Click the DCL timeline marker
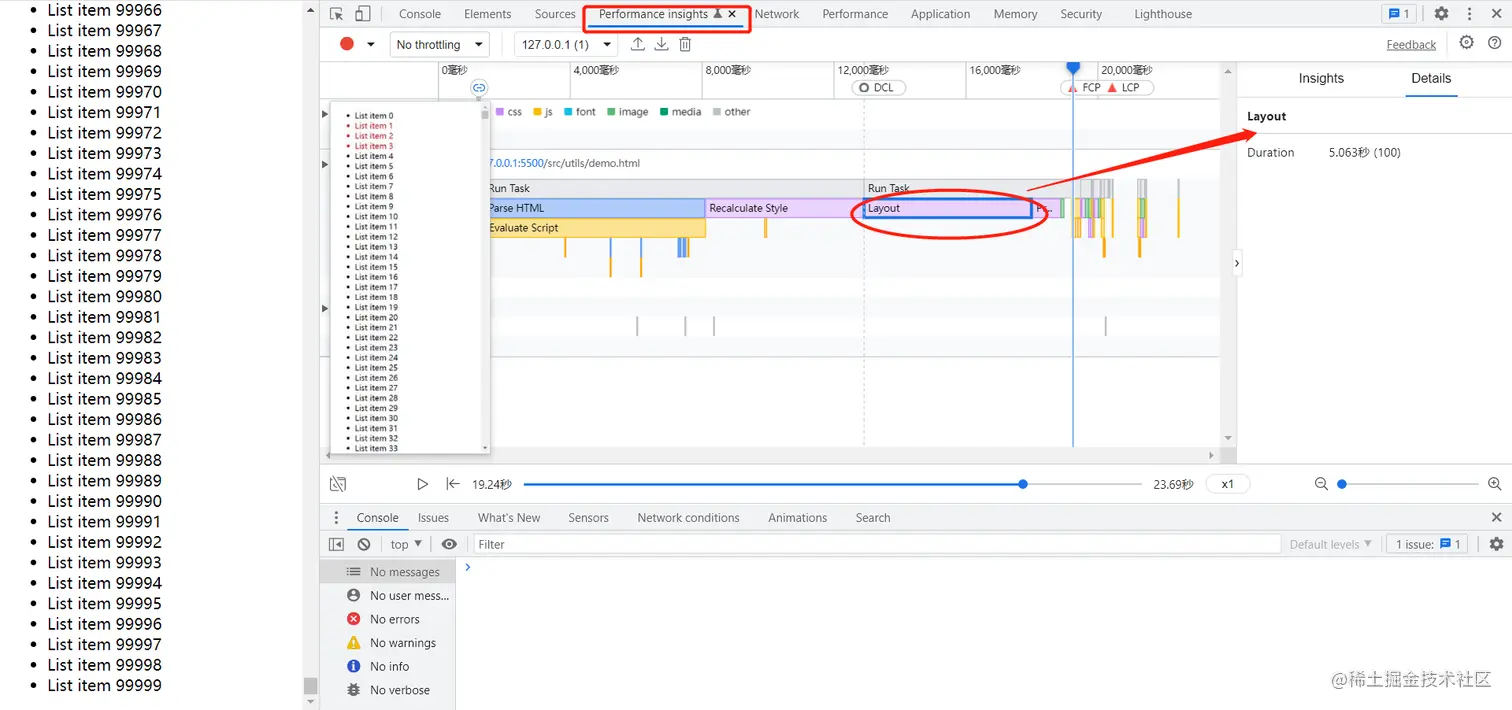Image resolution: width=1512 pixels, height=710 pixels. (x=879, y=88)
